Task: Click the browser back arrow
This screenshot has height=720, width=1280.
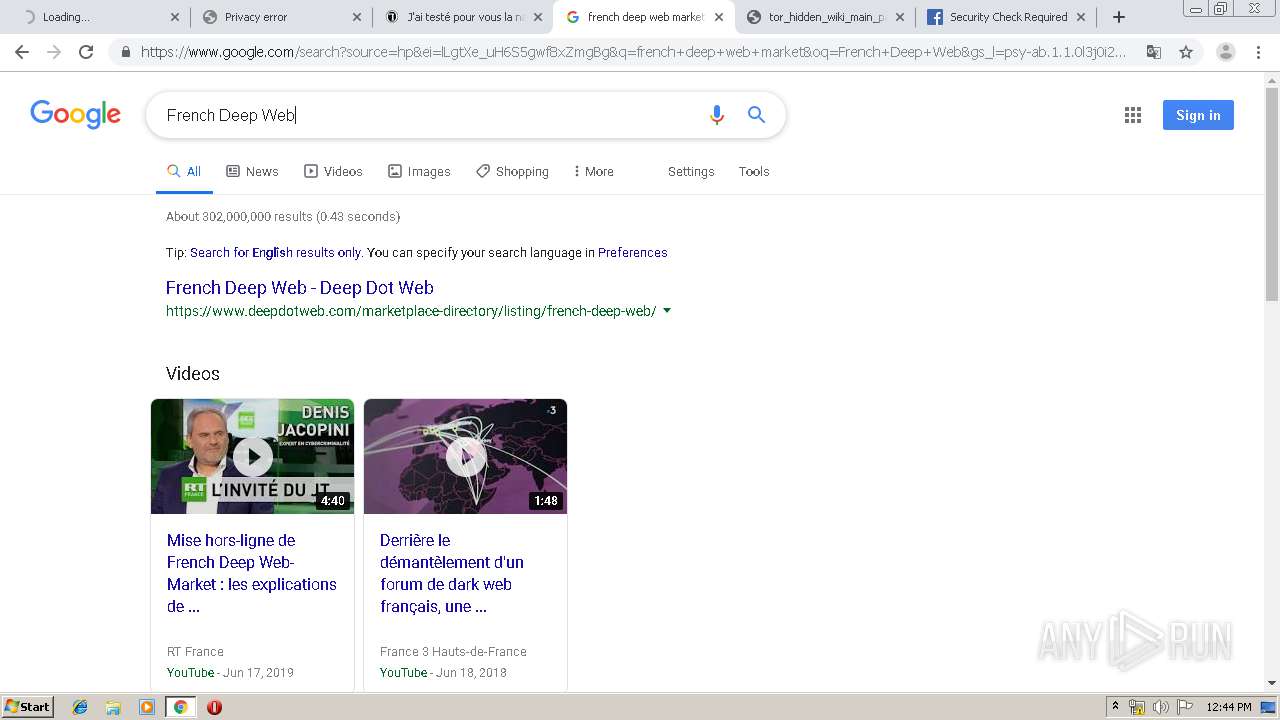Action: [x=22, y=52]
